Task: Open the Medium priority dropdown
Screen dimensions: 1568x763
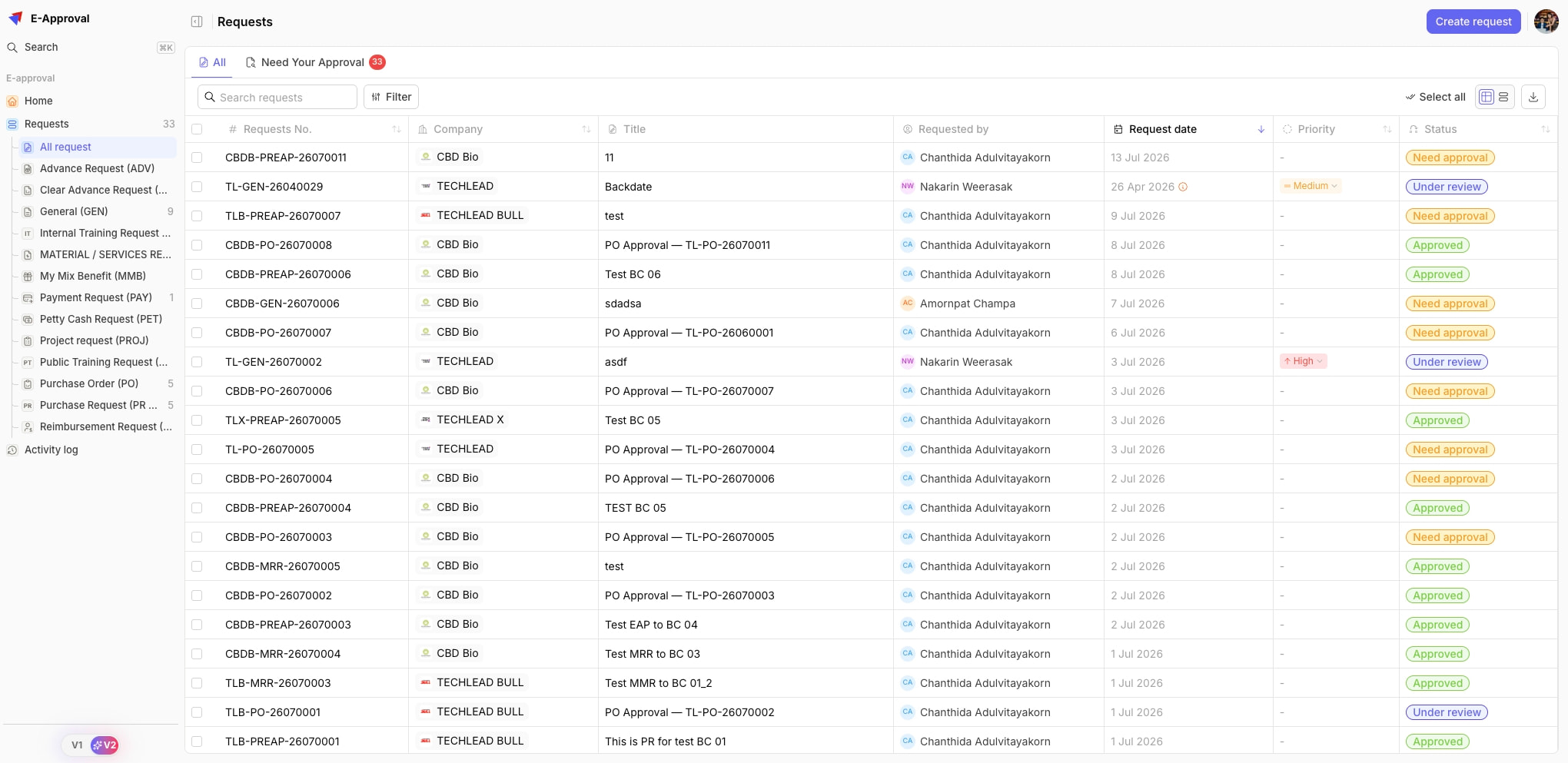Action: click(1311, 186)
